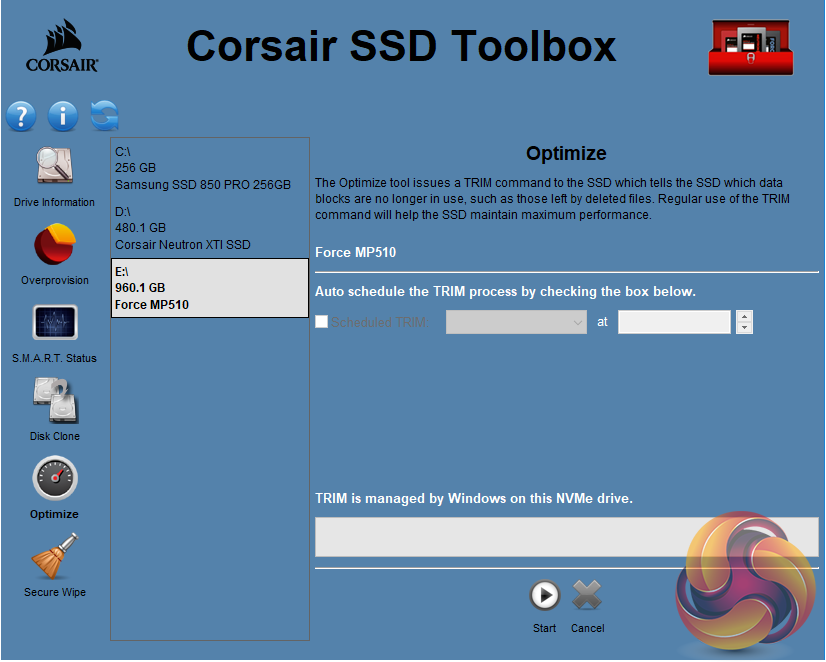Launch the Disk Clone tool
Screen dimensions: 826x662
(54, 402)
